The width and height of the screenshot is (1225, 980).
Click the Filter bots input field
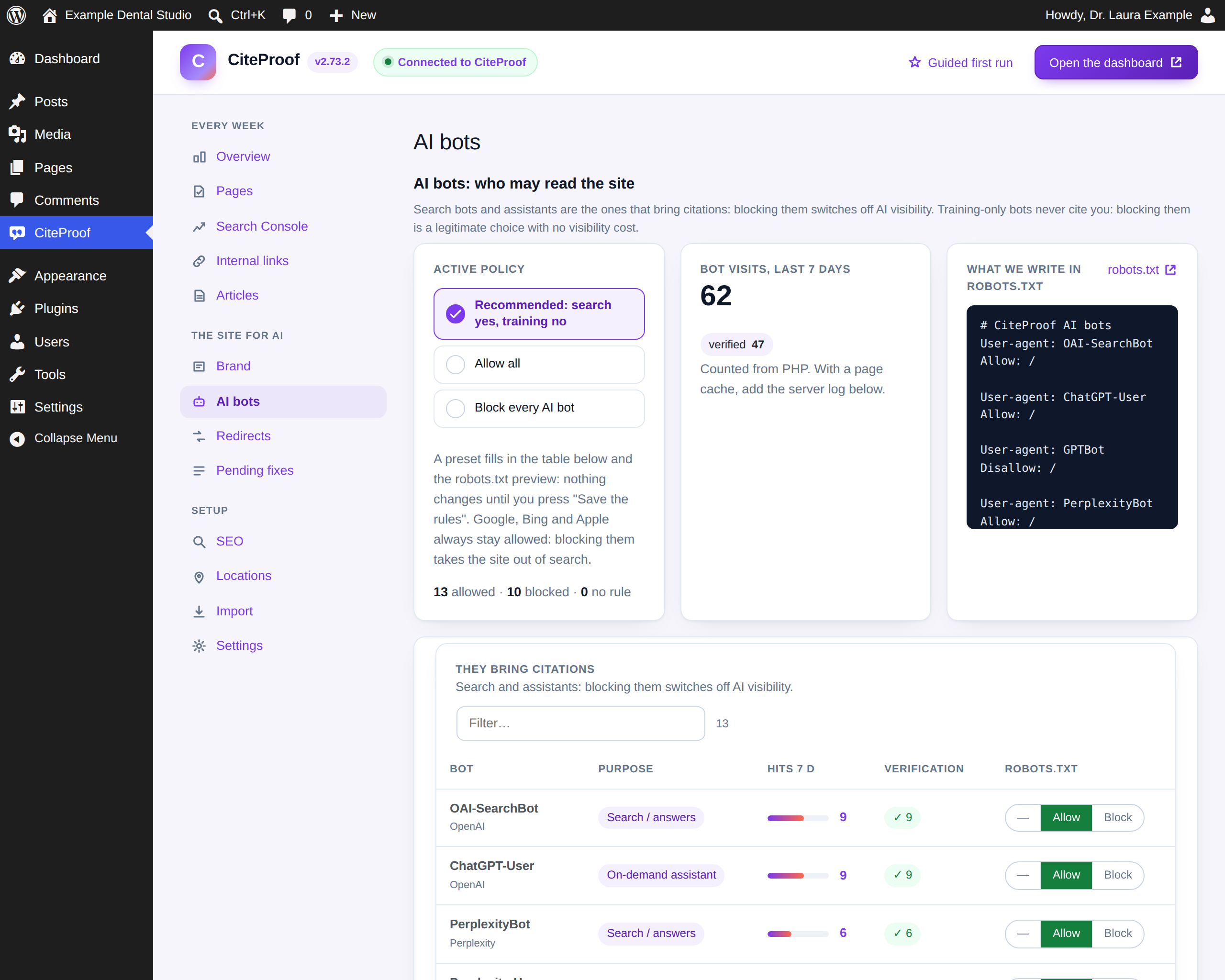point(580,723)
